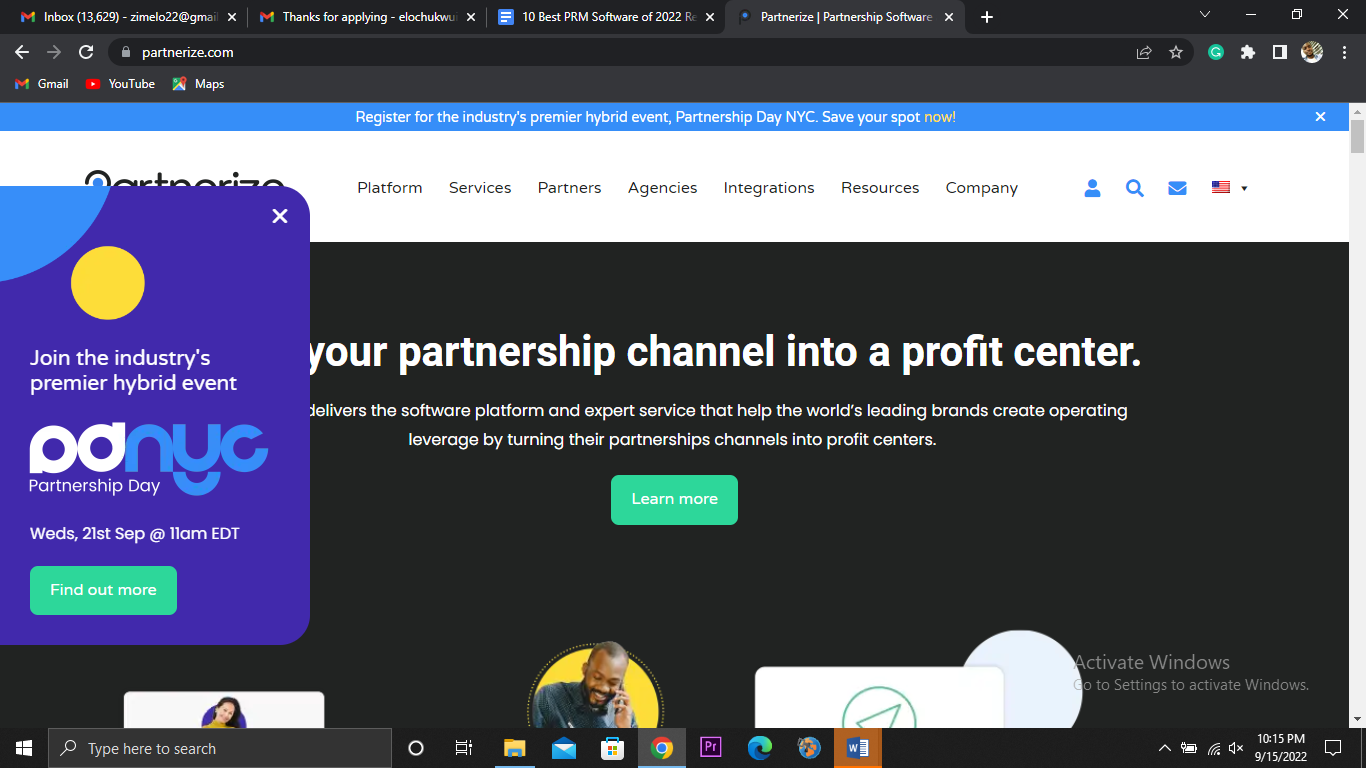Click the battery icon in system tray
The height and width of the screenshot is (768, 1366).
pyautogui.click(x=1189, y=748)
